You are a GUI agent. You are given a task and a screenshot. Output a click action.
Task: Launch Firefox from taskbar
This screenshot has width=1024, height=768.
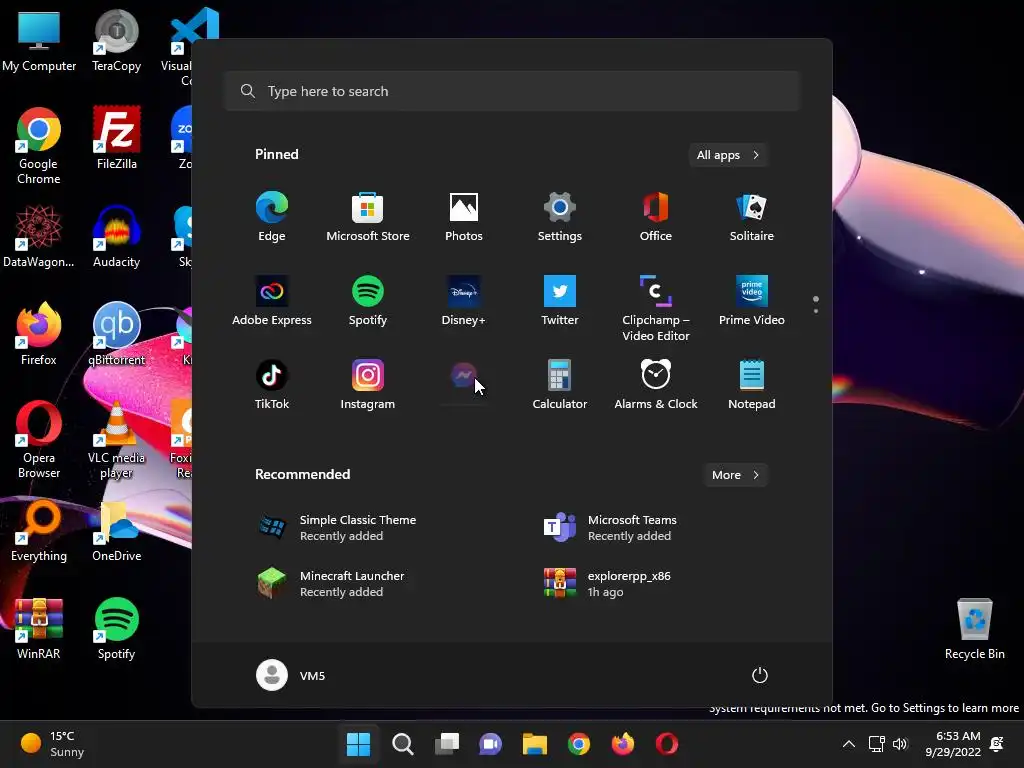click(x=622, y=744)
